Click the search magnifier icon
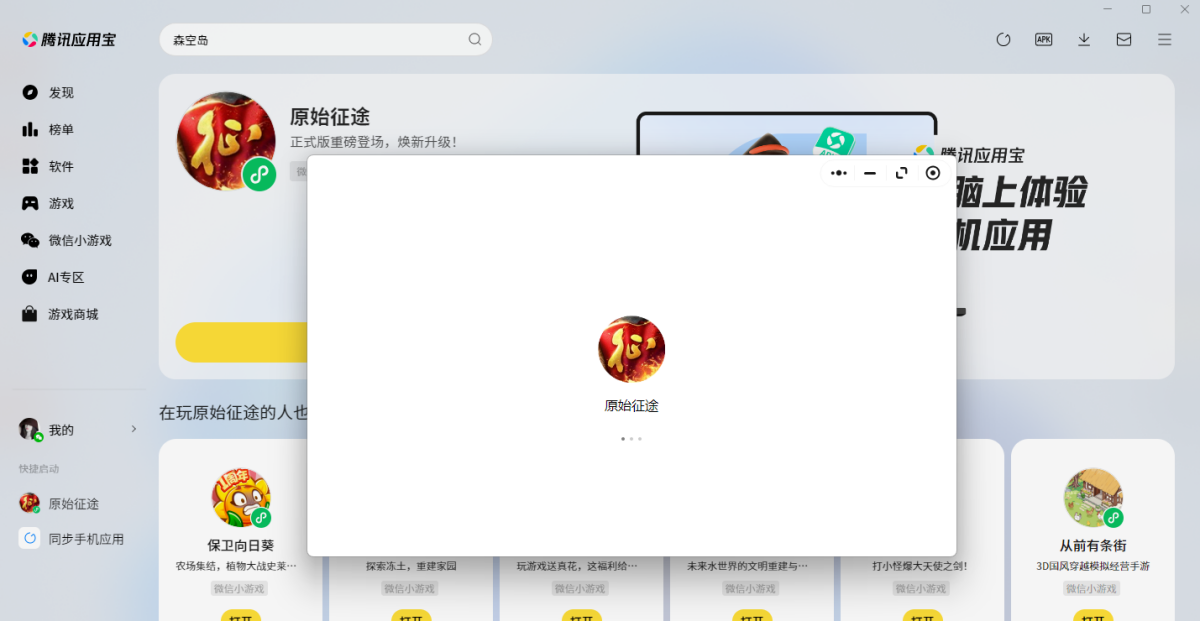1200x621 pixels. [475, 40]
